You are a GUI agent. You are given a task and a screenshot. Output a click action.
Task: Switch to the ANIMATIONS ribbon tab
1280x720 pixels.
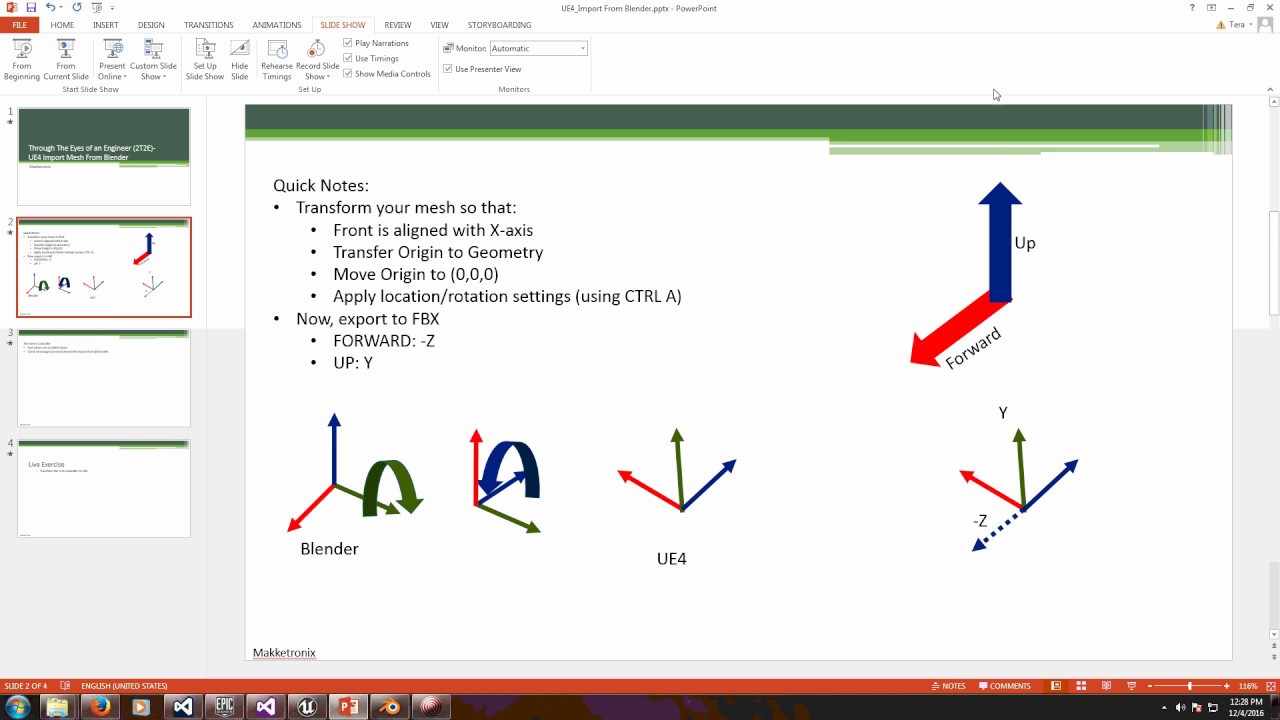277,25
